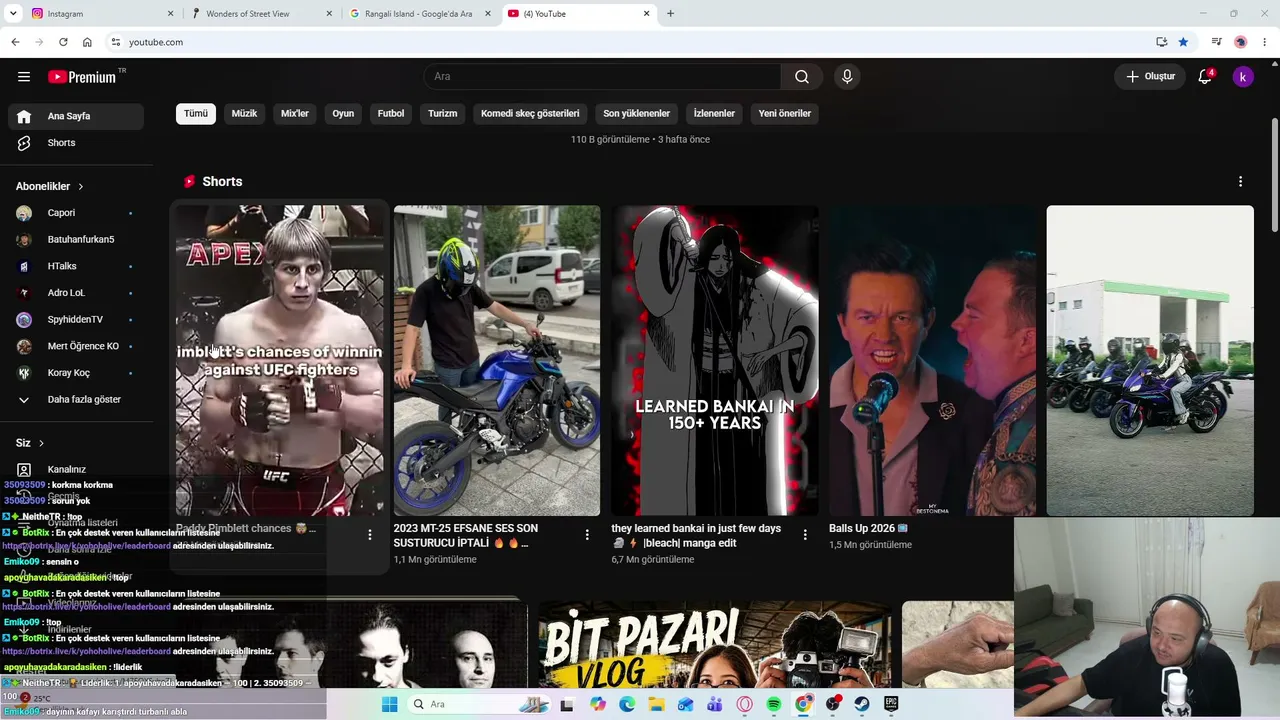This screenshot has width=1280, height=720.
Task: Open OBS Studio from the taskbar
Action: click(x=833, y=704)
